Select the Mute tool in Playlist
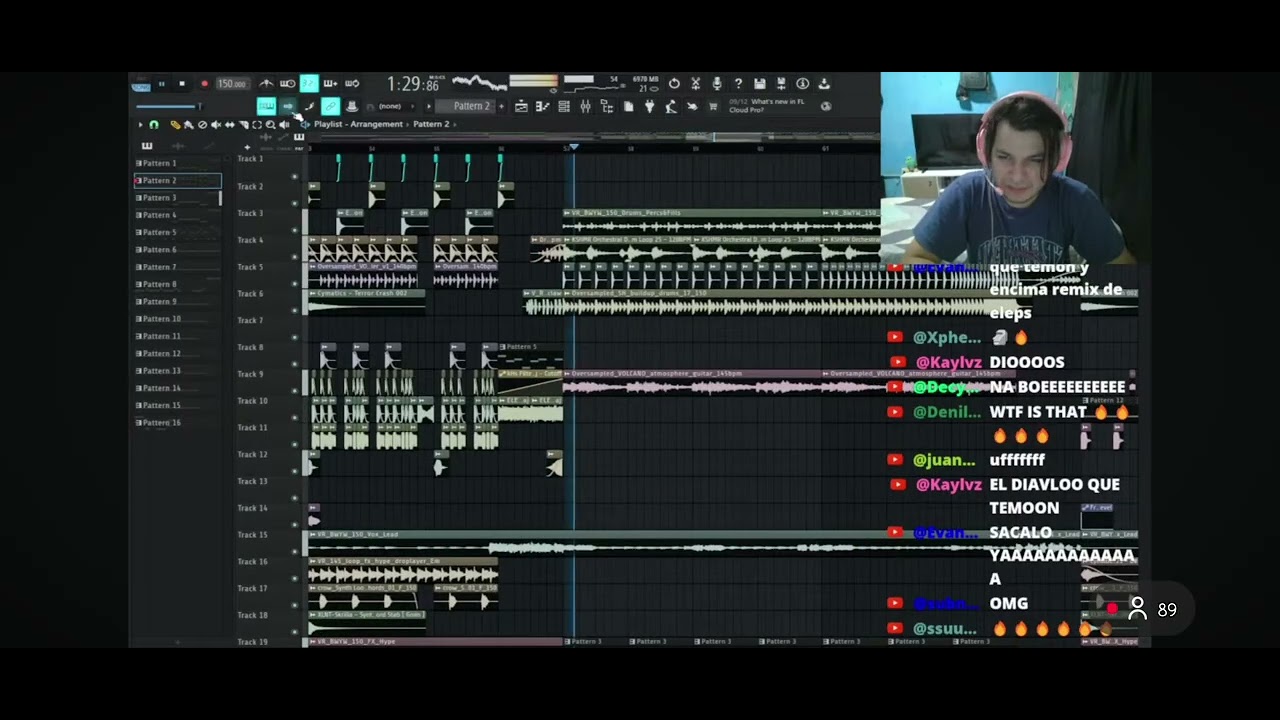 click(x=216, y=125)
